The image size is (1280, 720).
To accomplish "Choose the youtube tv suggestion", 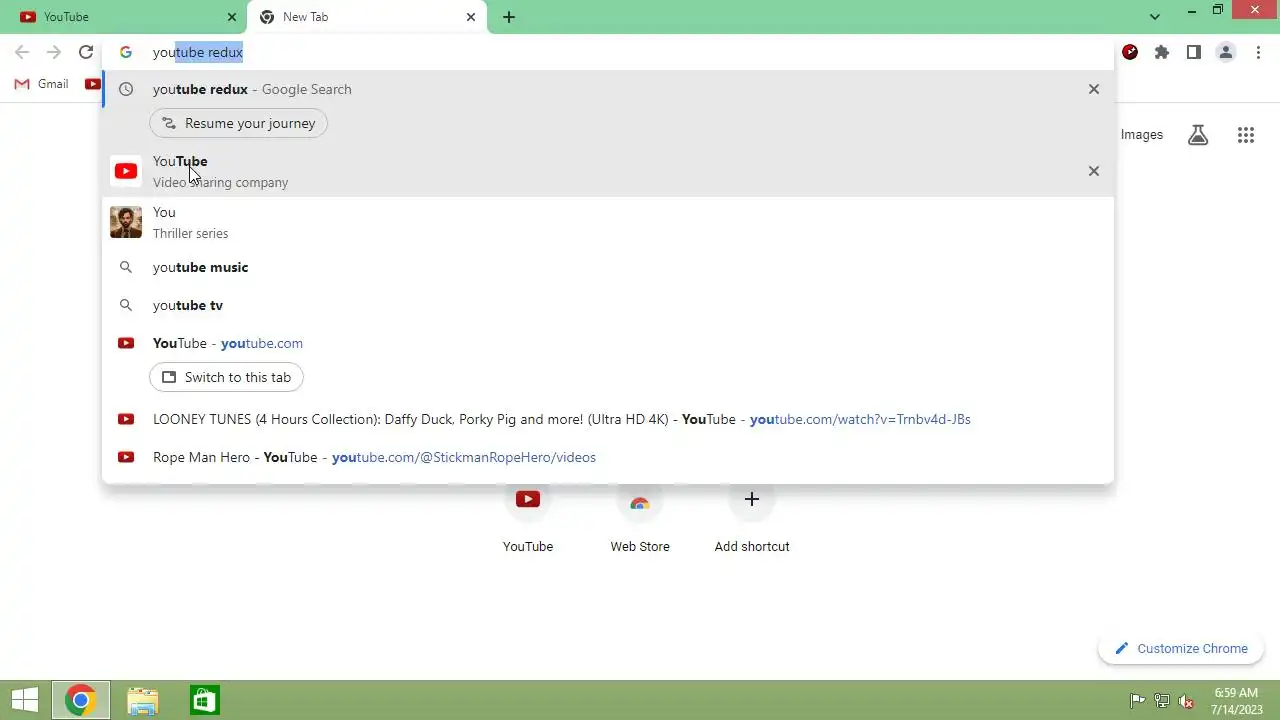I will click(x=608, y=305).
